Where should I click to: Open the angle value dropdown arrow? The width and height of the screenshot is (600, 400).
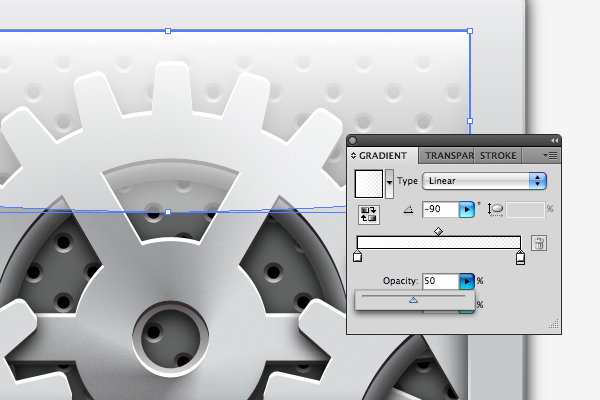click(x=467, y=210)
